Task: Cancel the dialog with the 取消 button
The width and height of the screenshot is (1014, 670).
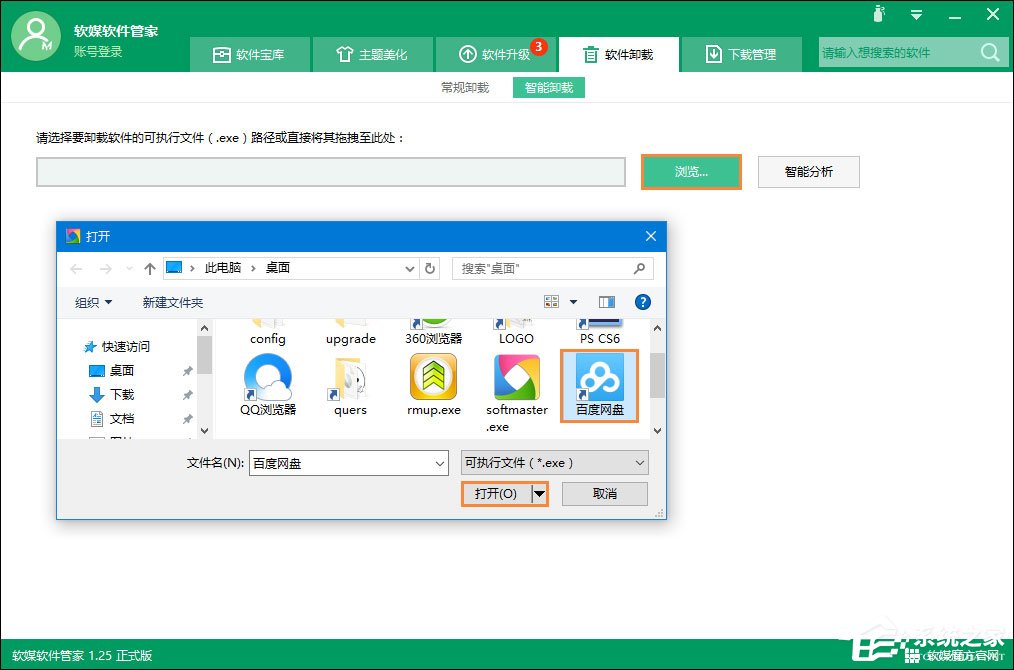Action: pos(604,493)
